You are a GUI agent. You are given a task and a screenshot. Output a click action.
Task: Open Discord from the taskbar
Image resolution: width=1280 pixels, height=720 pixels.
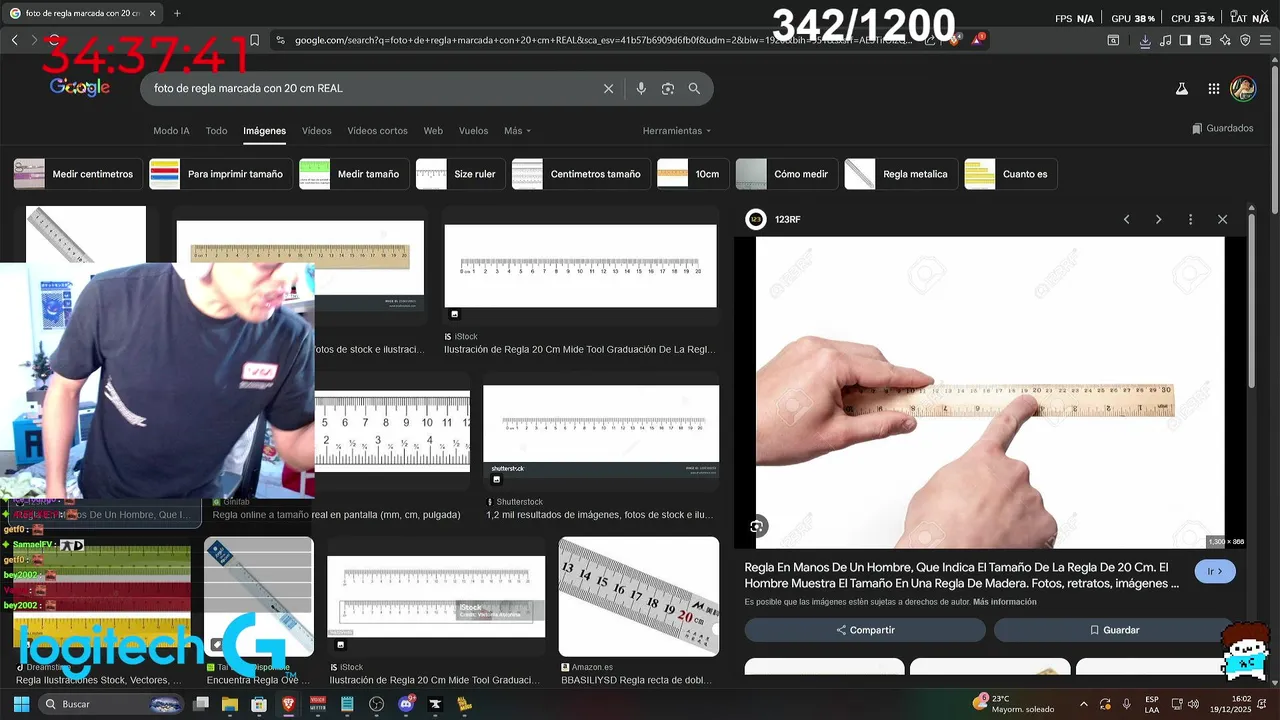click(x=406, y=704)
